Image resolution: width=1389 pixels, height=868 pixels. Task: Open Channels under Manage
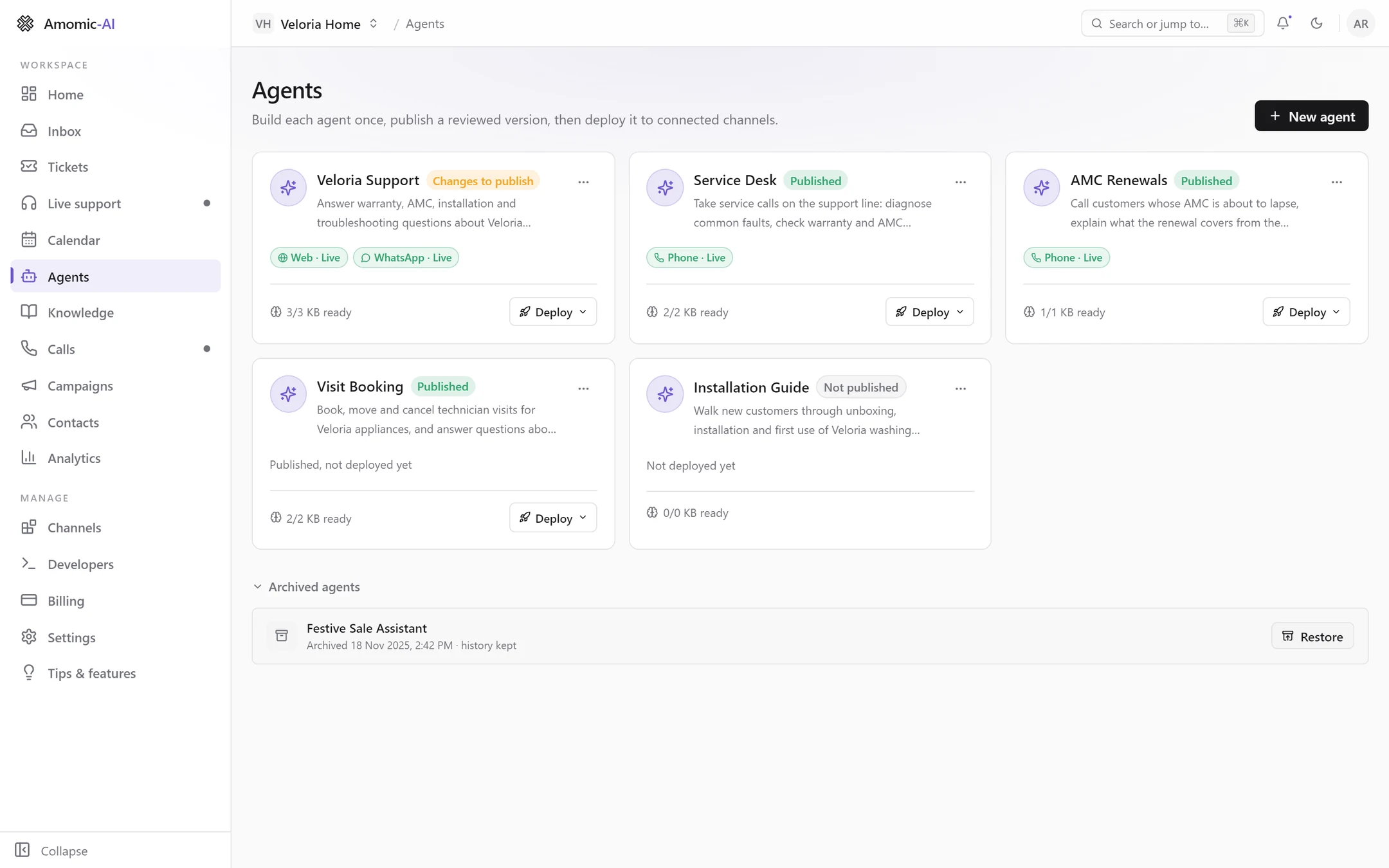coord(116,528)
